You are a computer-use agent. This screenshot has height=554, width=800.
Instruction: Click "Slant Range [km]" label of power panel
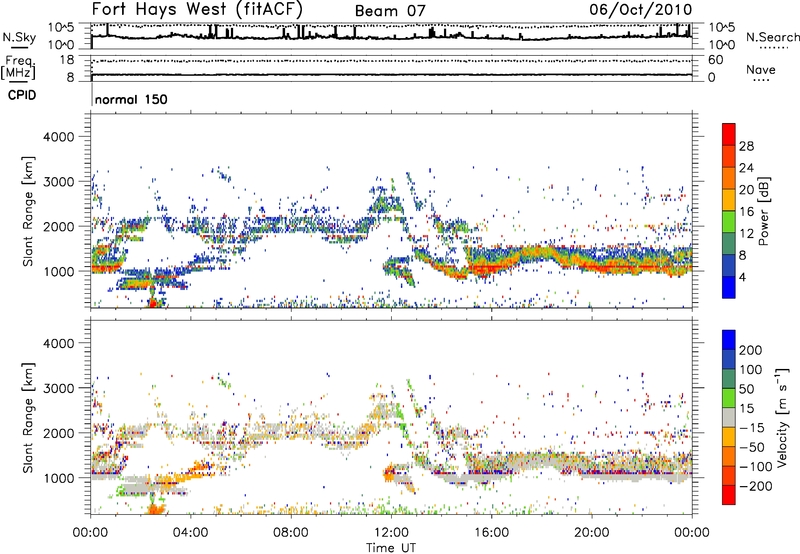click(28, 211)
